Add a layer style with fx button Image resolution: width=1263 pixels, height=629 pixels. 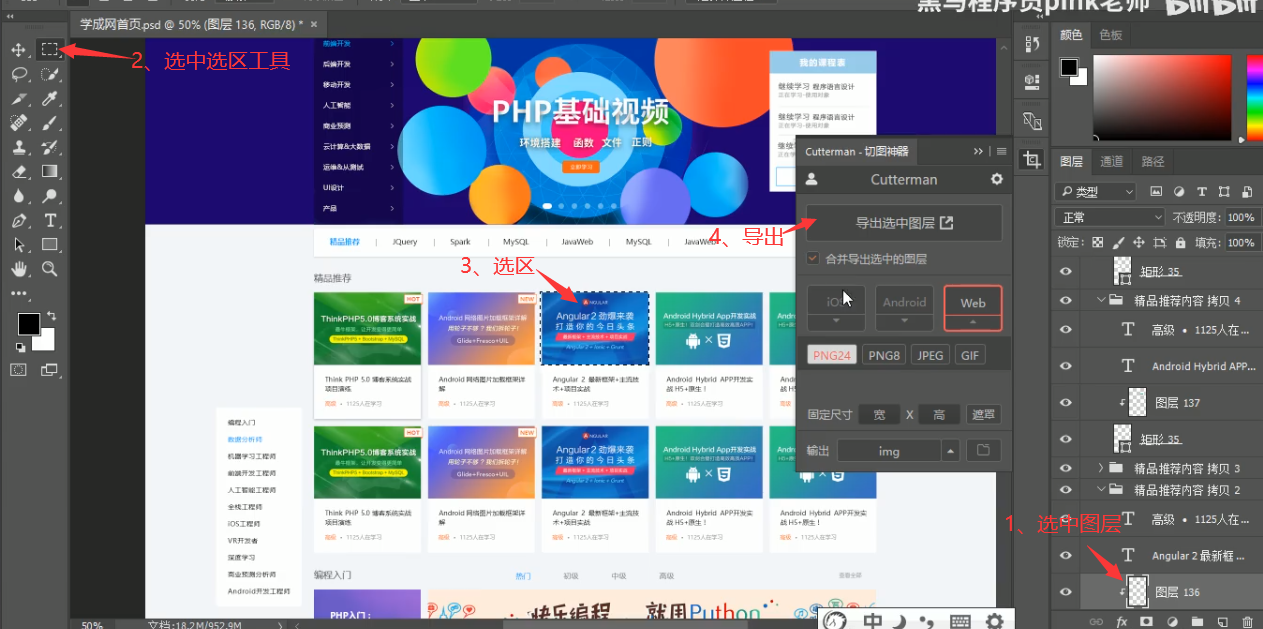coord(1121,621)
